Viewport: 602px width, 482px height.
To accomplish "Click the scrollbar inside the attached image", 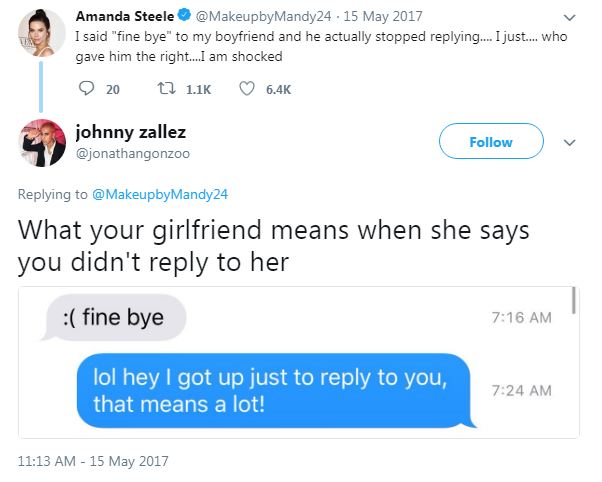I will point(574,301).
